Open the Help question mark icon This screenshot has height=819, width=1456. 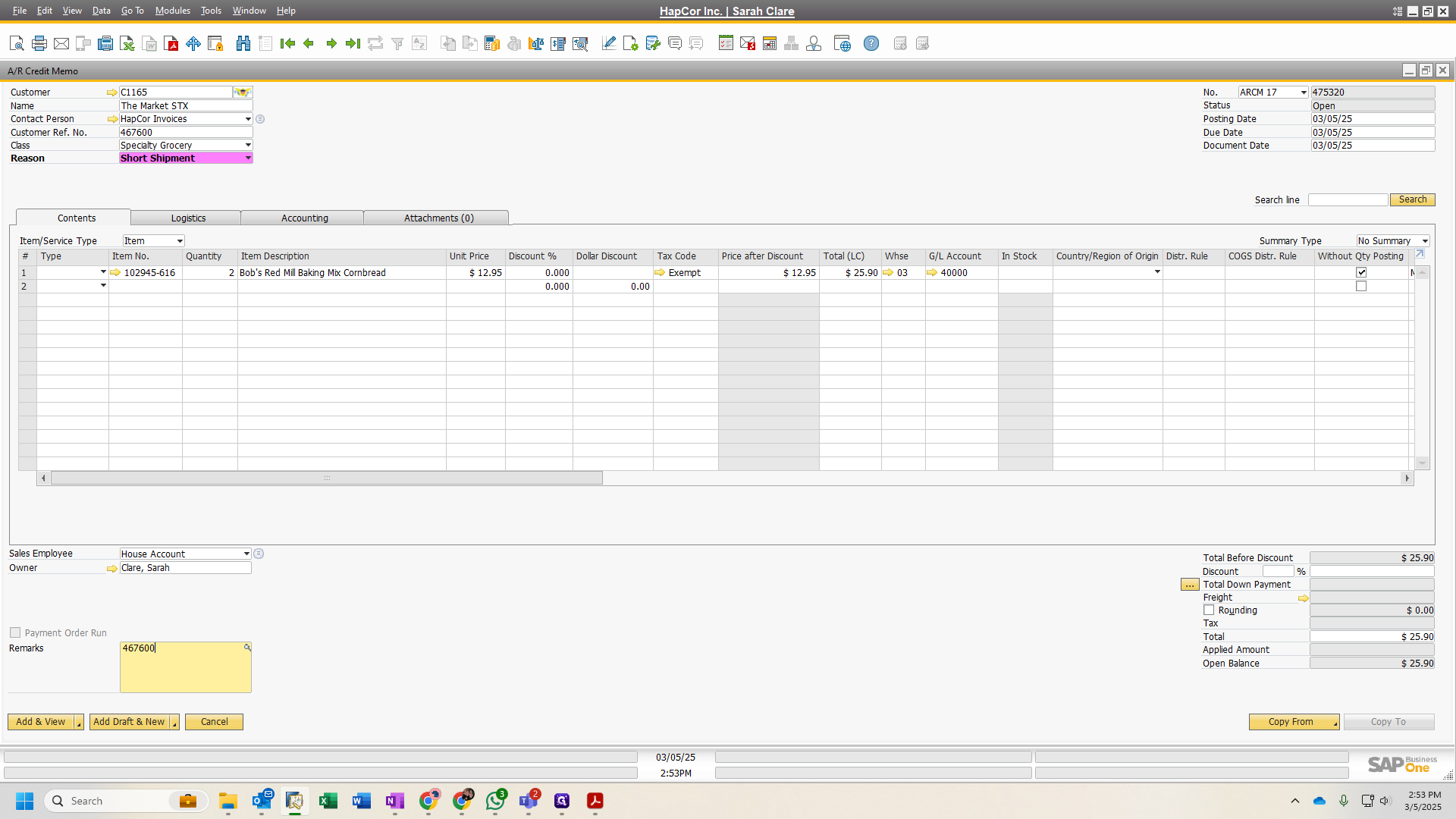click(x=871, y=44)
